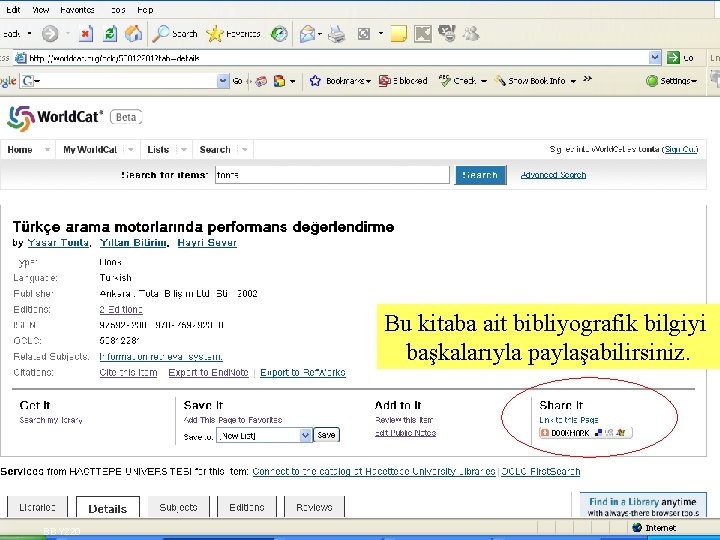The image size is (720, 540).
Task: Print page using printer icon
Action: click(337, 34)
